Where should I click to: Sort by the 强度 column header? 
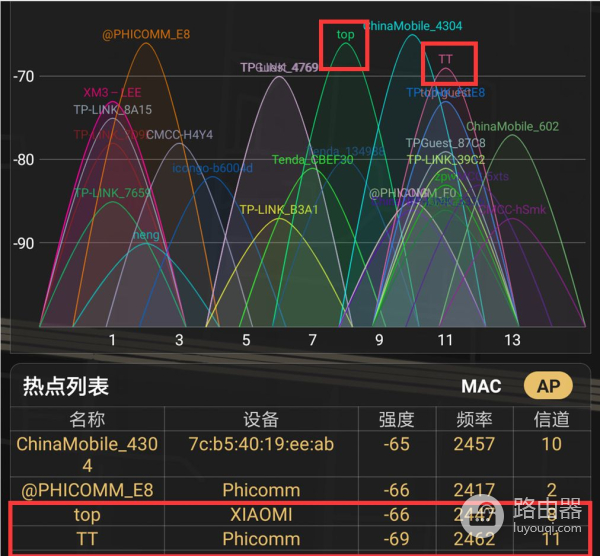(396, 418)
